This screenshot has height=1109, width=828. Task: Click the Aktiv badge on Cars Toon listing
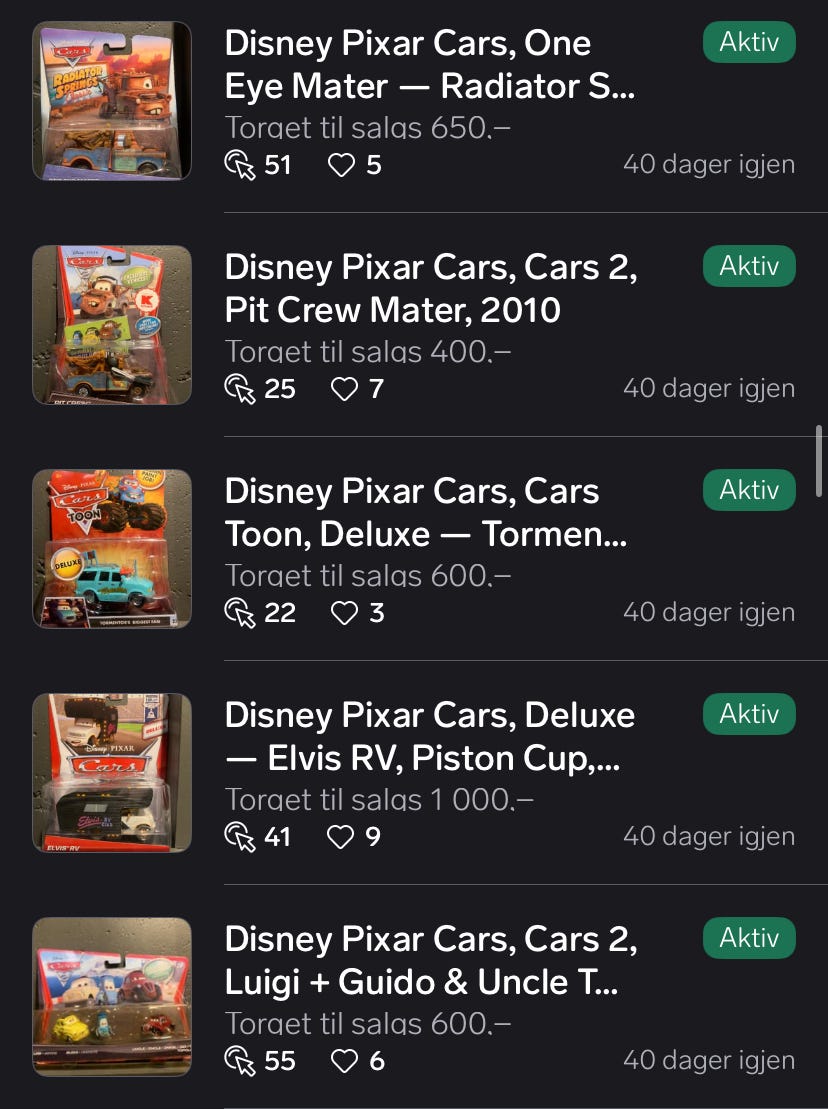point(749,490)
